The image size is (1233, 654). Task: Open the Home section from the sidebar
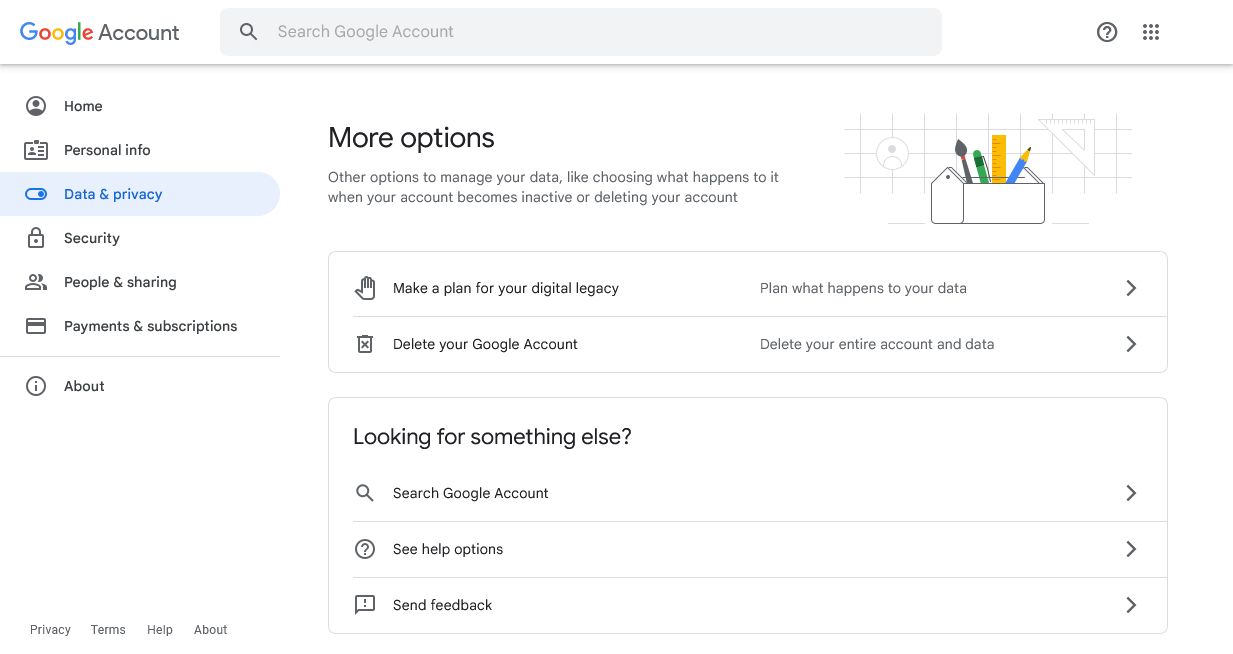[x=83, y=106]
